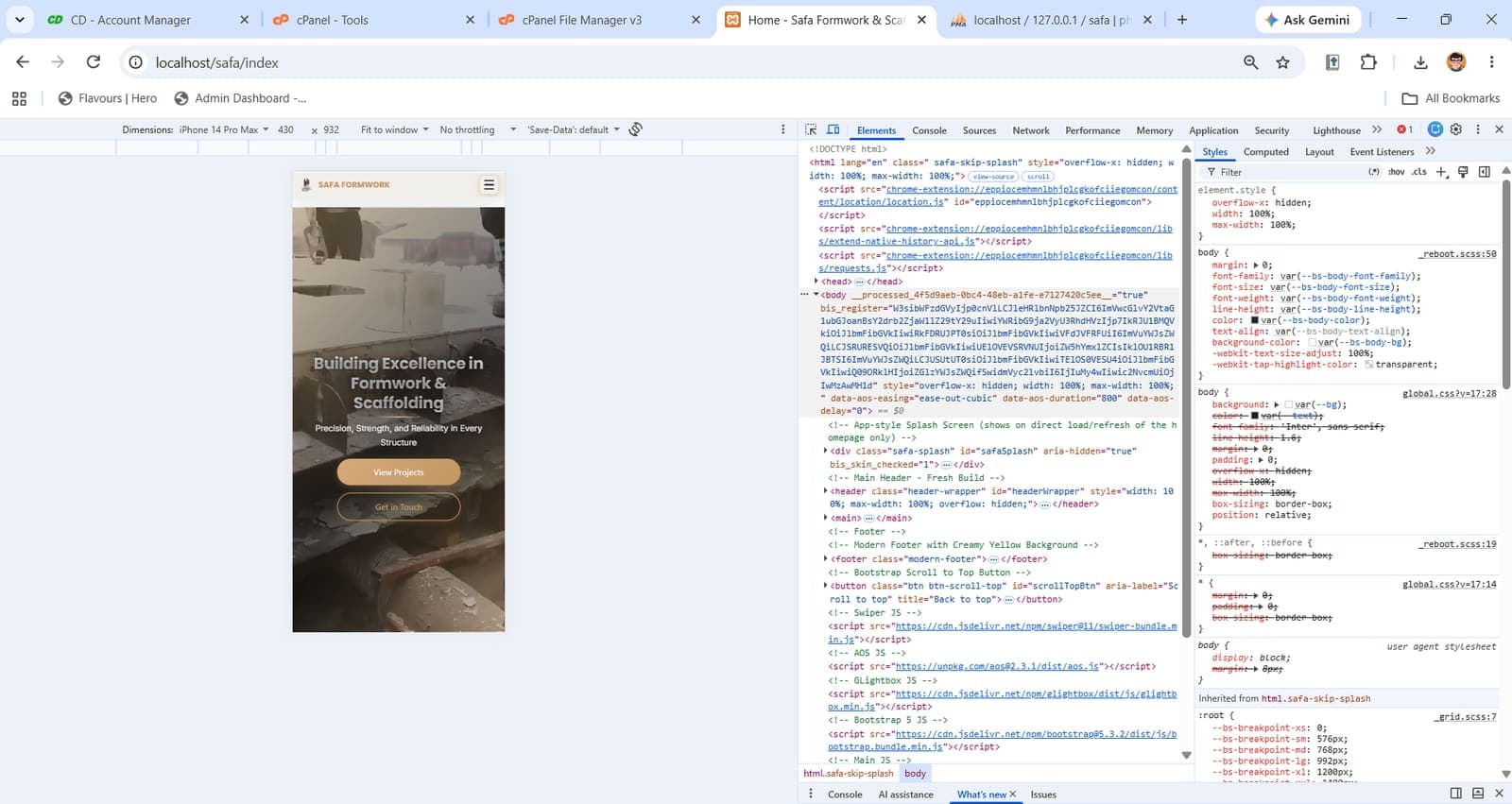This screenshot has width=1512, height=804.
Task: Open the iPhone 14 Pro Max device dropdown
Action: tap(224, 129)
